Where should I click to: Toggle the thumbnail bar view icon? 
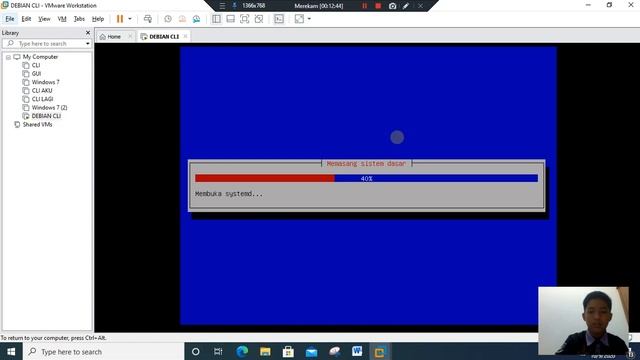pyautogui.click(x=231, y=19)
